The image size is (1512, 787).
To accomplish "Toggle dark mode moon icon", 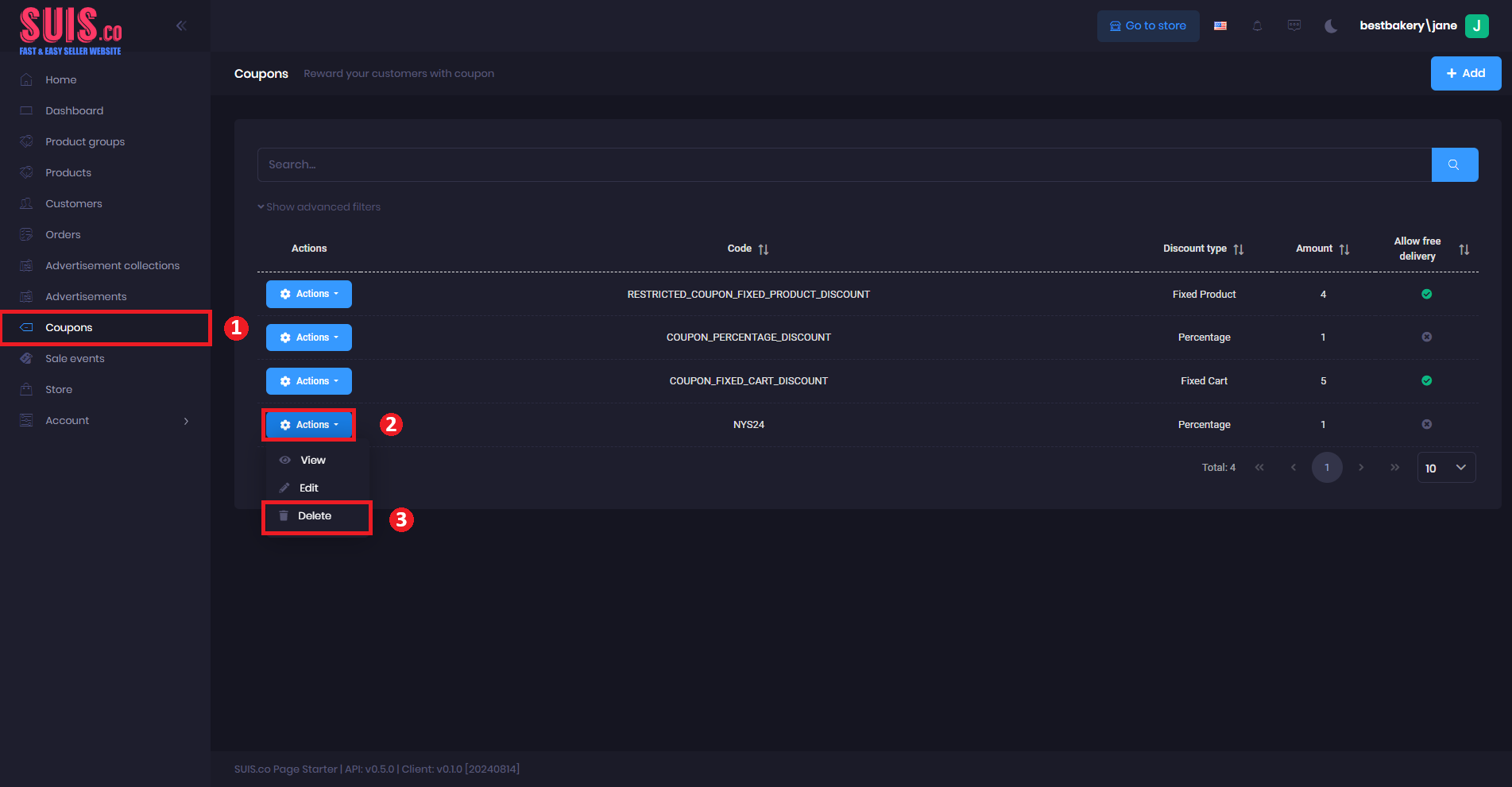I will [1331, 26].
